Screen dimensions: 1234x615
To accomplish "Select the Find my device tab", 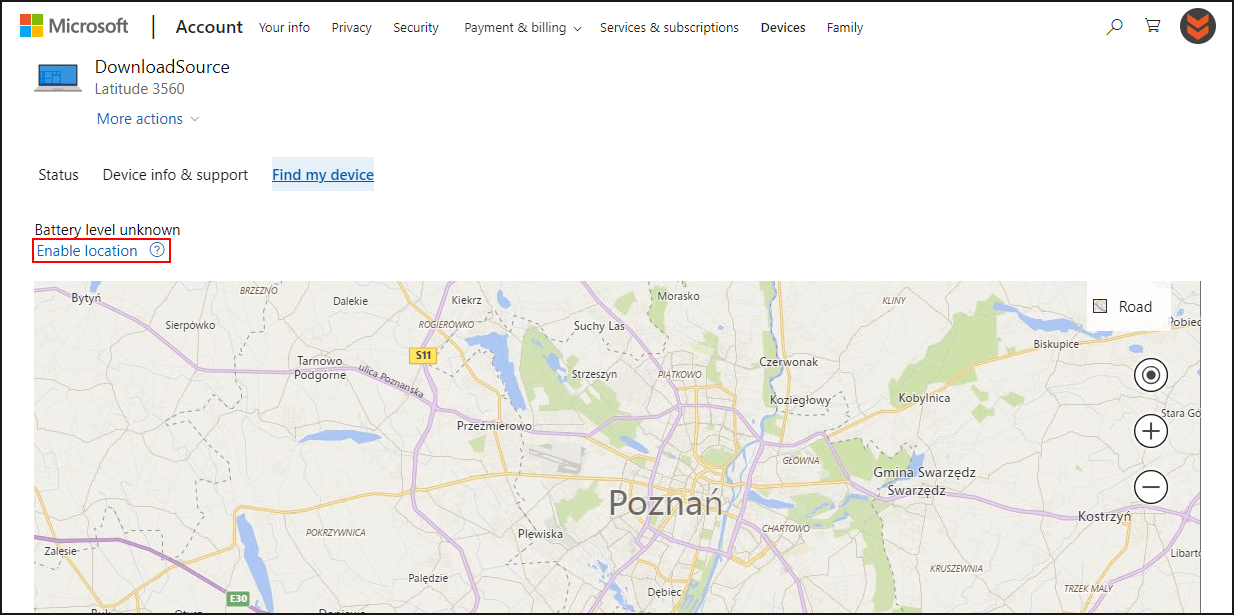I will click(x=323, y=175).
